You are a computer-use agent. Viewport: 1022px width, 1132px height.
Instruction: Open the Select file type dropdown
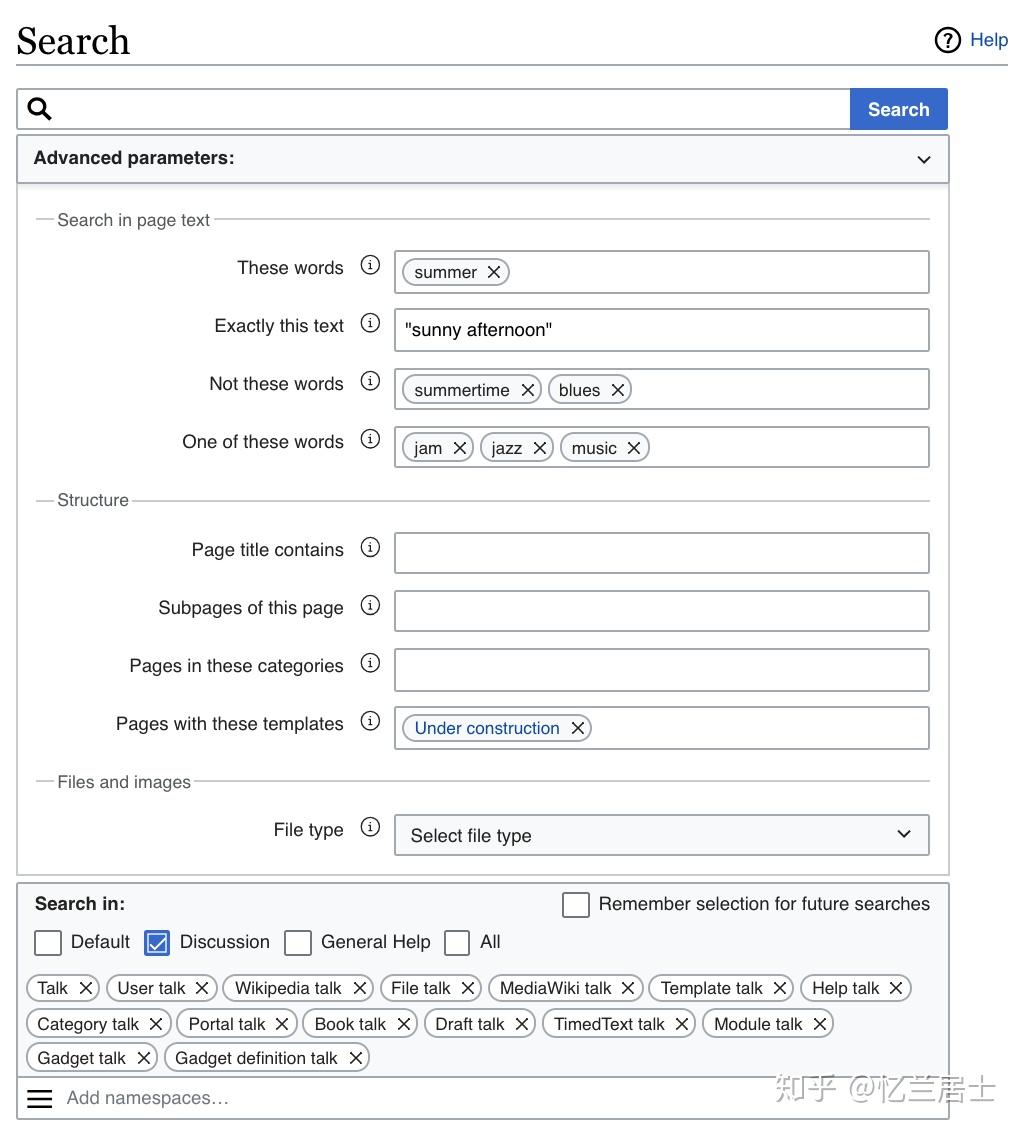(x=661, y=835)
